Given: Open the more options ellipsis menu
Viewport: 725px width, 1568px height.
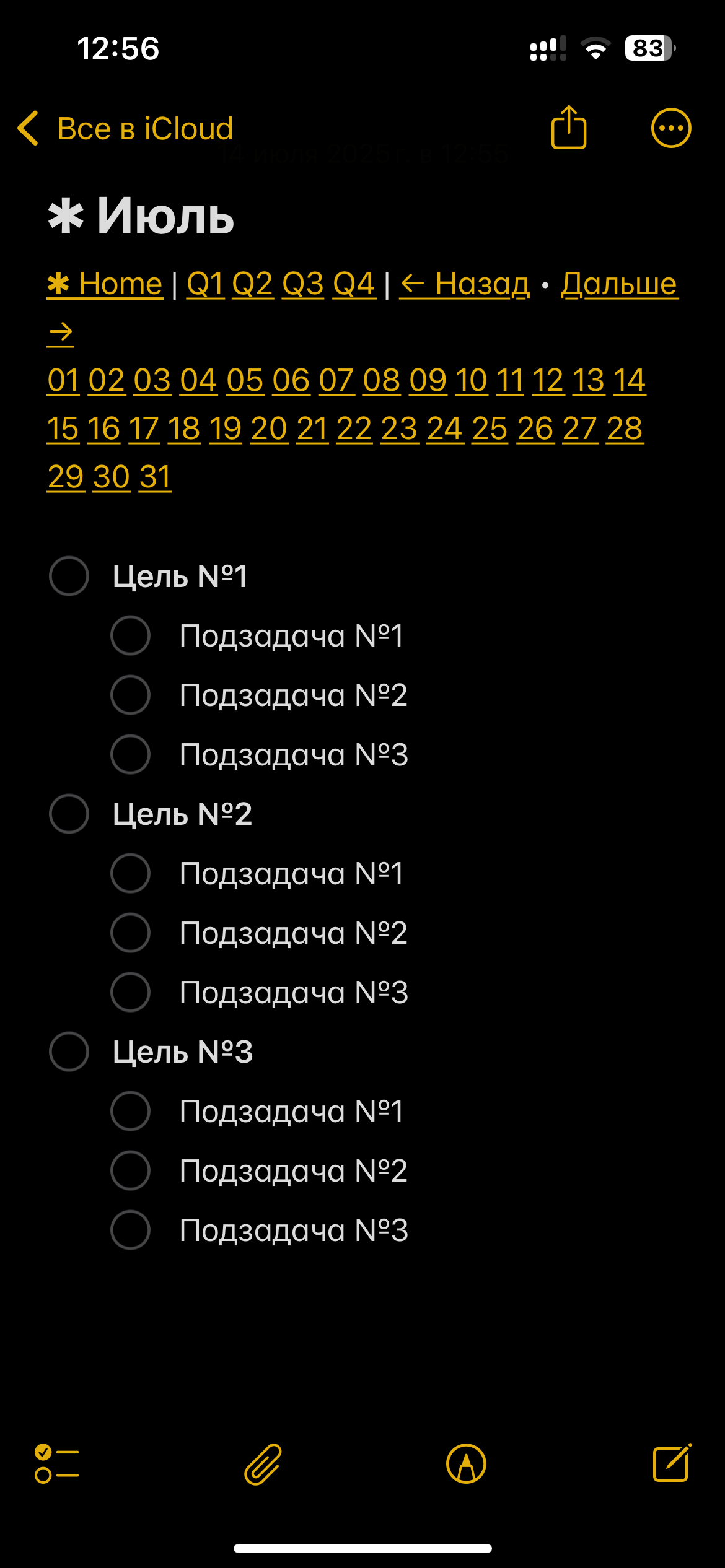Looking at the screenshot, I should 670,128.
